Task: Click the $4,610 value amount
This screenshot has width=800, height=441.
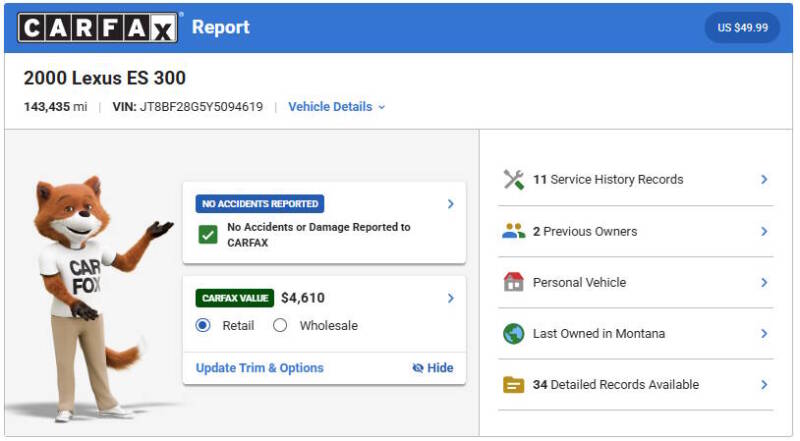Action: [x=303, y=298]
